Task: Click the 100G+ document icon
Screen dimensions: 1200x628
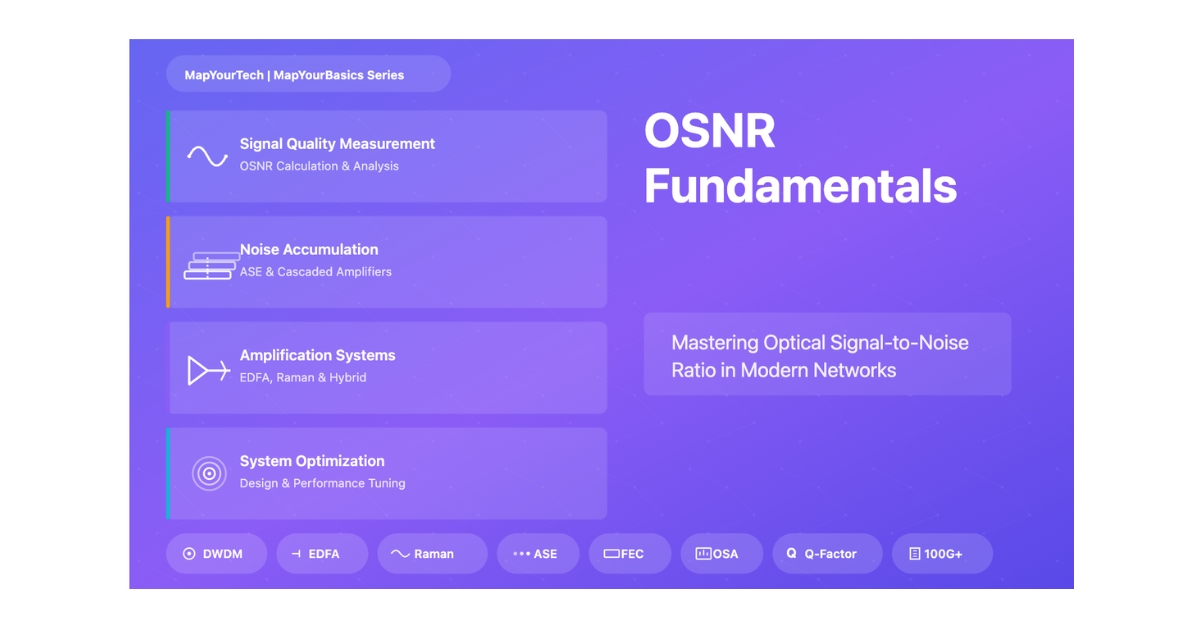Action: coord(914,554)
